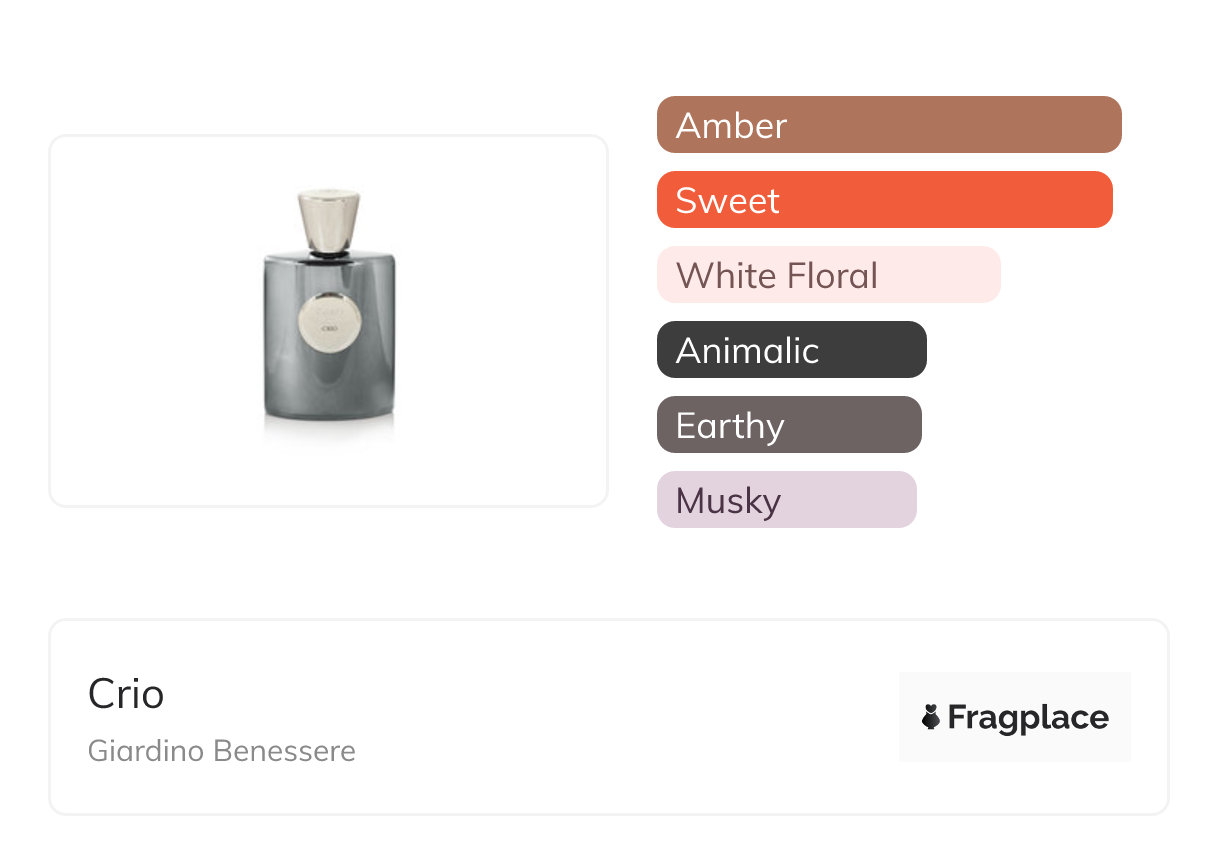Open the Crio fragrance title
The image size is (1218, 864).
click(126, 694)
